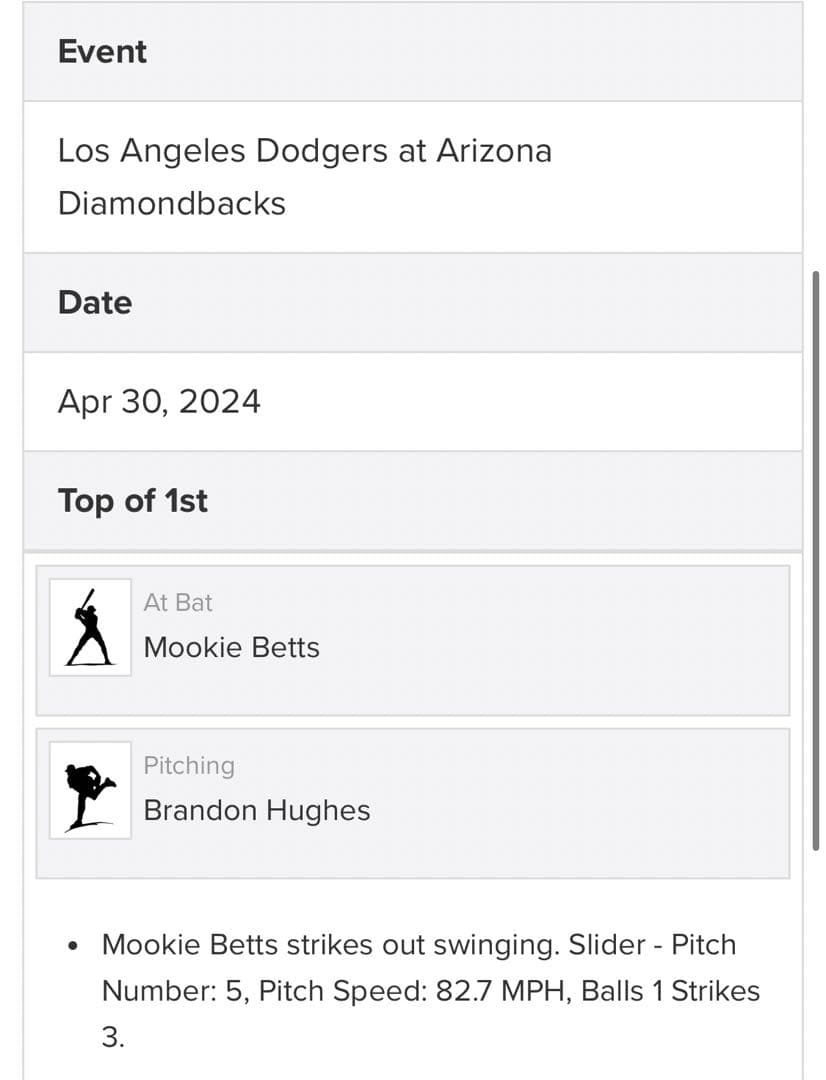Click the Date section header

95,302
